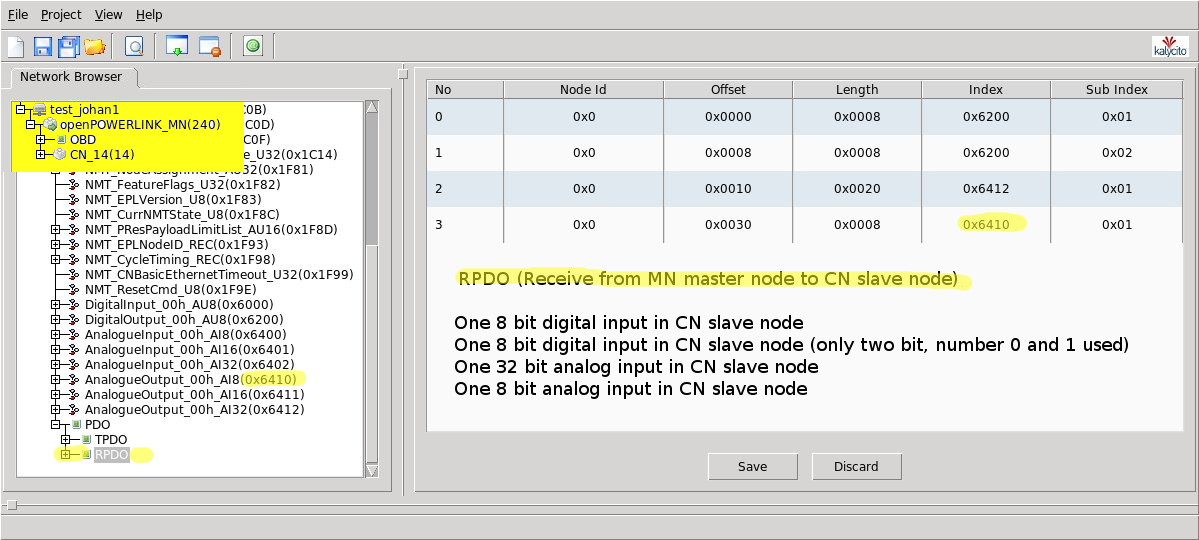Click Node Id cell 0x0 in row 1
This screenshot has width=1199, height=540.
pos(583,153)
